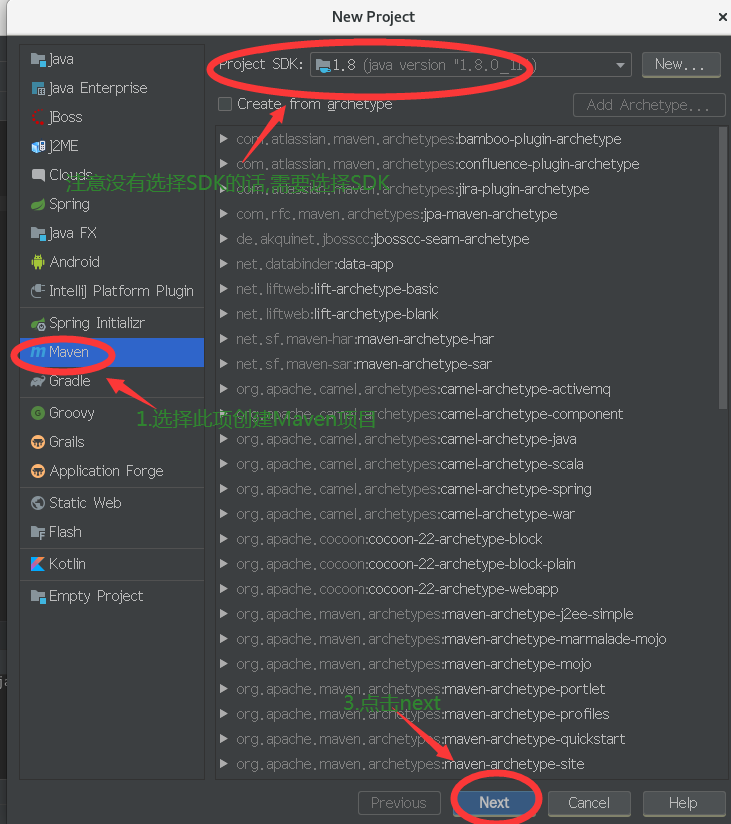Click the Java project type icon
Viewport: 731px width, 824px height.
point(38,59)
